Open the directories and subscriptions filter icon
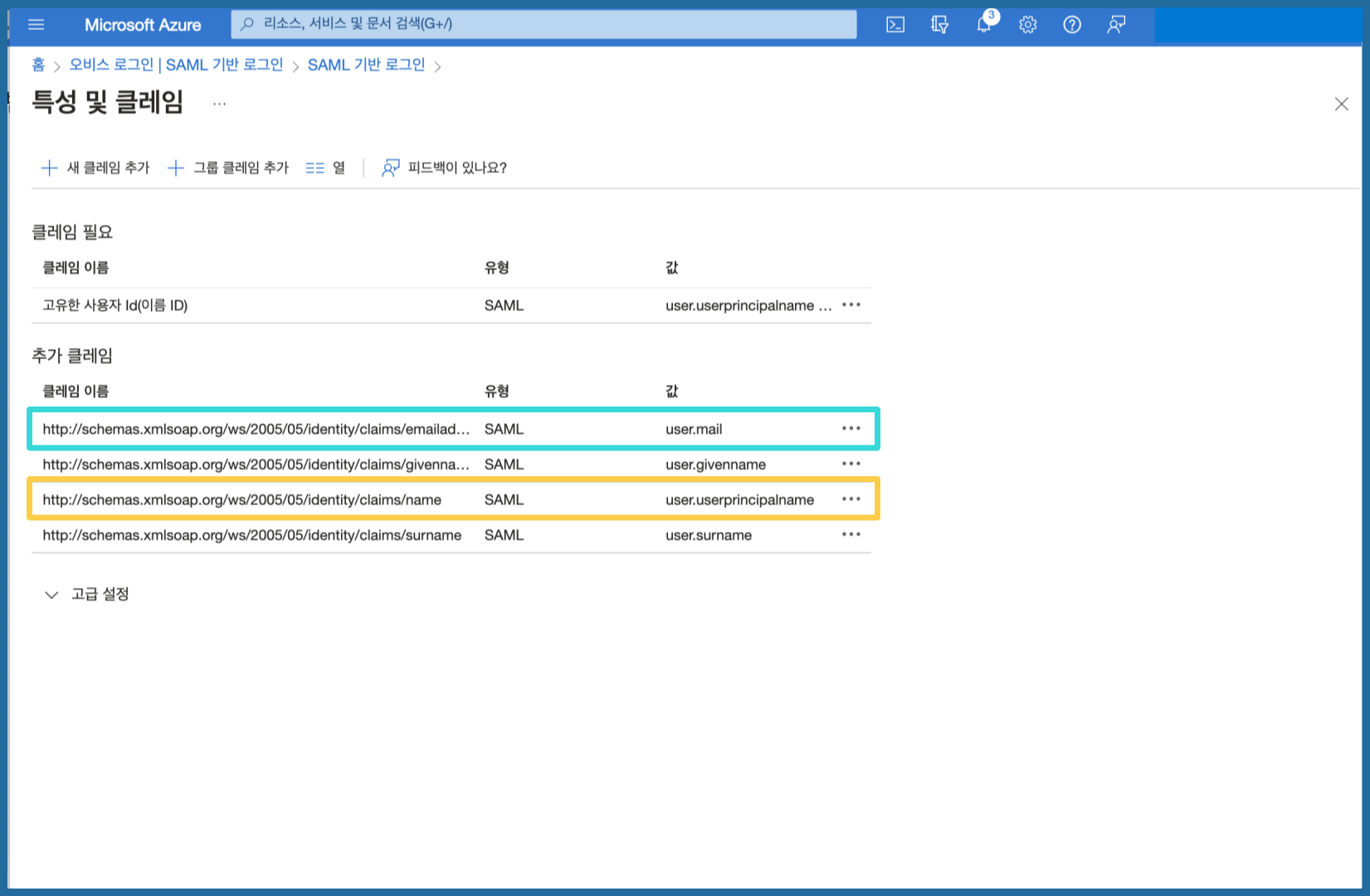This screenshot has width=1370, height=896. [x=939, y=25]
